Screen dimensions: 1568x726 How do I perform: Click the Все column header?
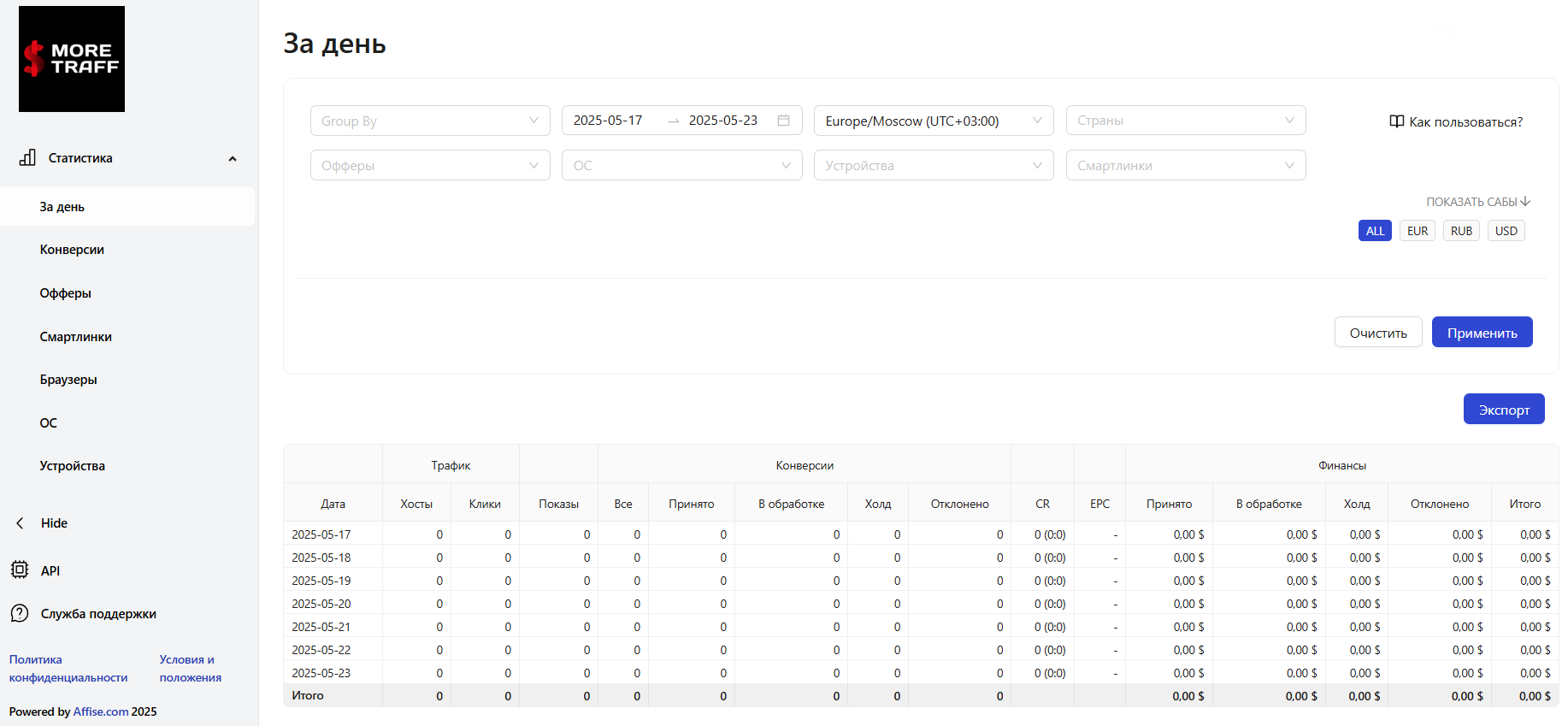tap(623, 504)
